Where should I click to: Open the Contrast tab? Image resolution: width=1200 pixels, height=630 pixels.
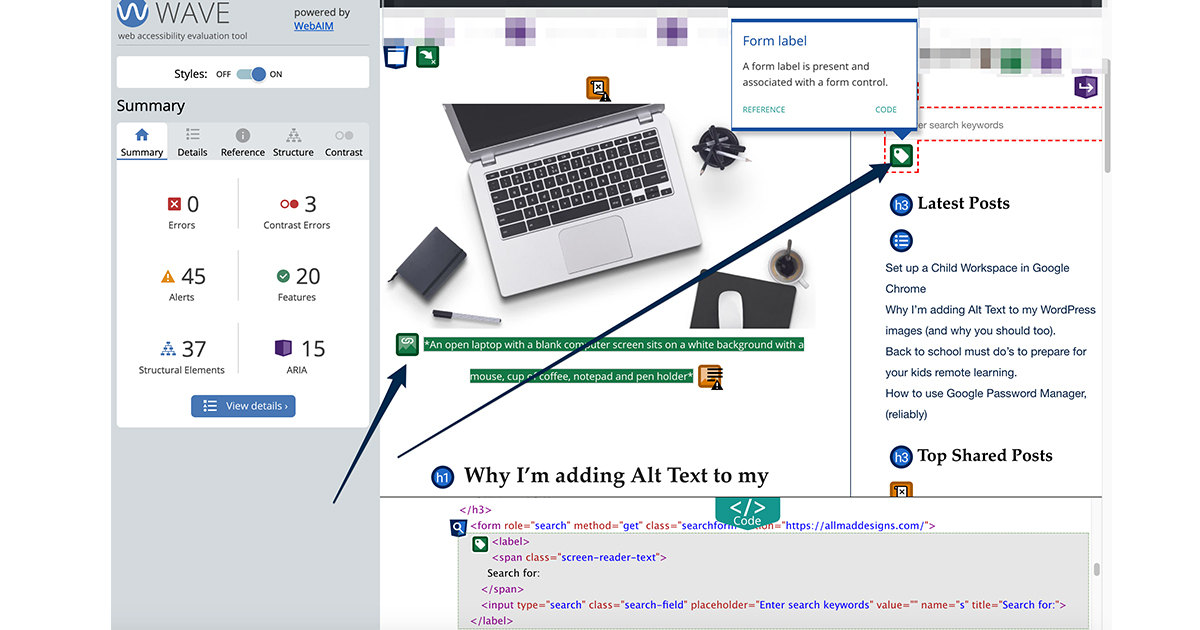point(343,141)
